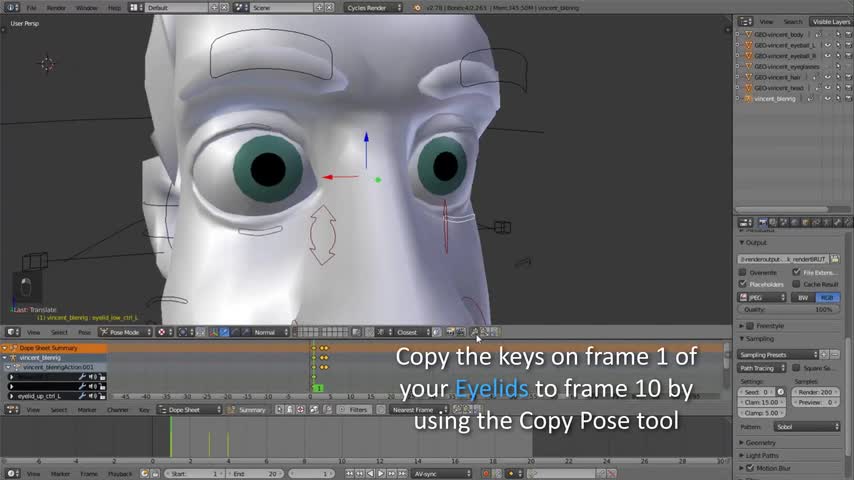The height and width of the screenshot is (480, 854).
Task: Toggle the Cache Result checkbox
Action: click(796, 284)
